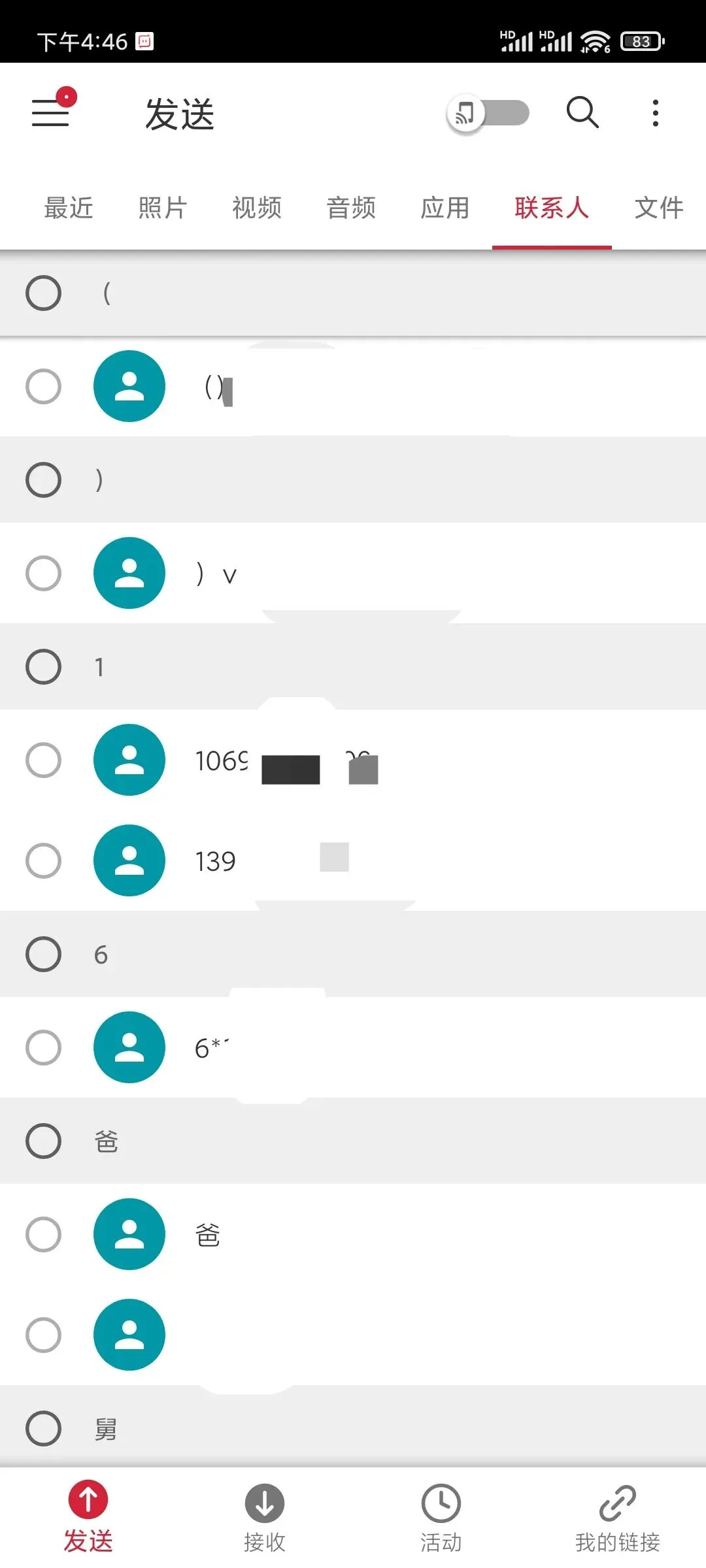Switch to the 照片 tab
This screenshot has height=1568, width=706.
163,208
